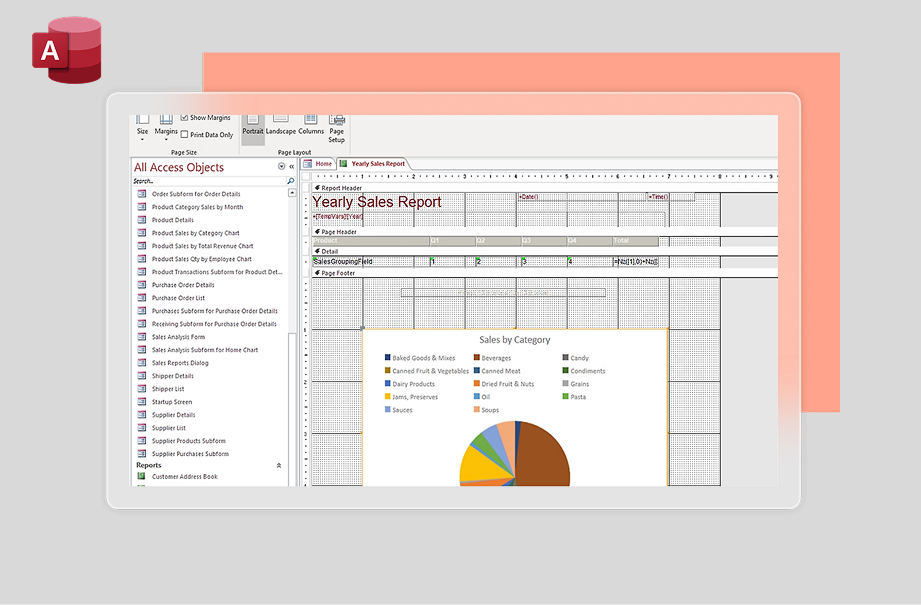The width and height of the screenshot is (921, 605).
Task: Enable the Print Data Only checkbox
Action: point(184,134)
